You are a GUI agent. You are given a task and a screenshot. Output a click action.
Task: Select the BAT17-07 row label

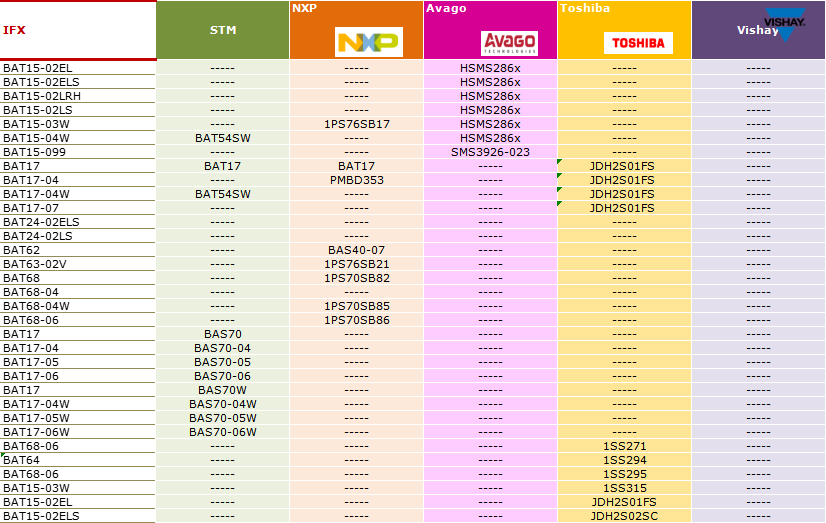[x=31, y=208]
